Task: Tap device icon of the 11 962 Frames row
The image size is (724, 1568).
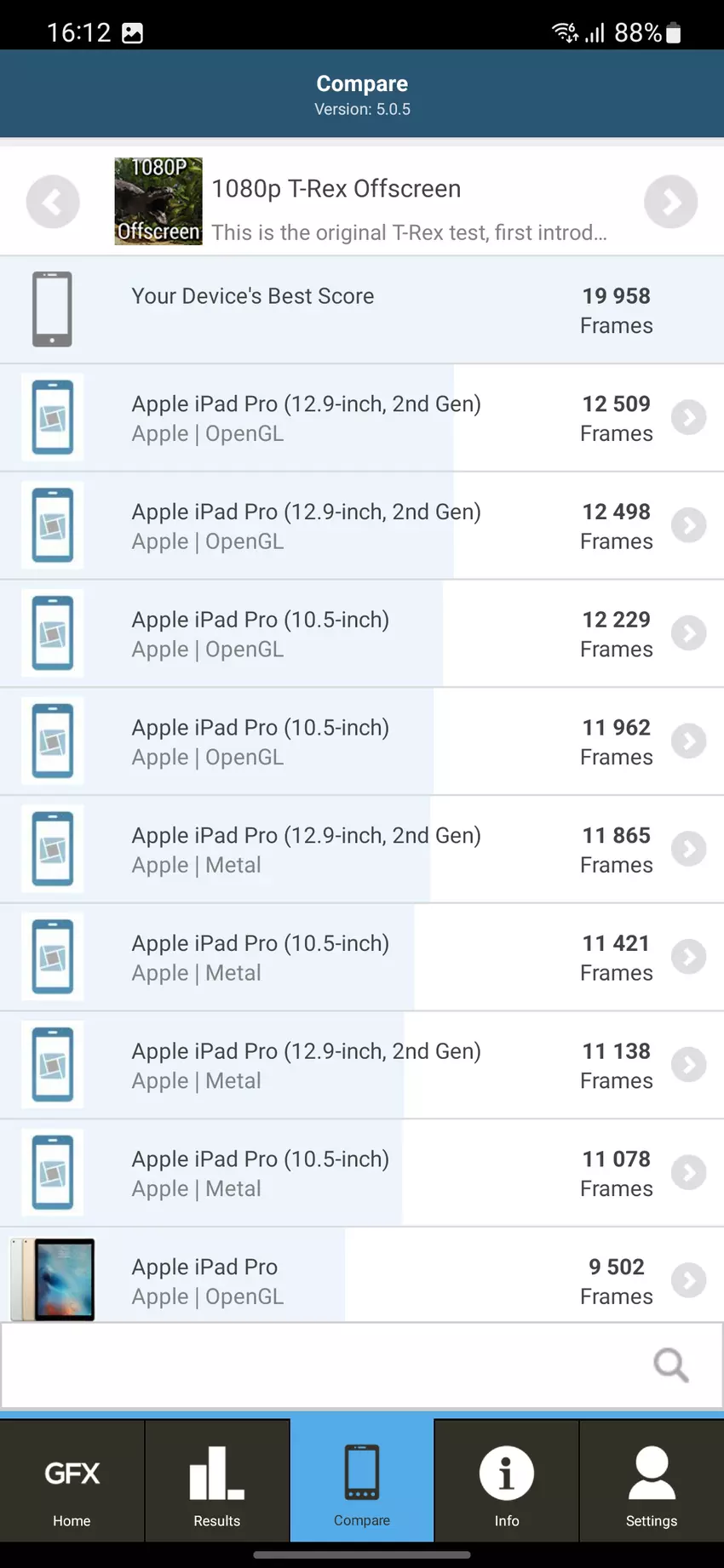Action: coord(53,741)
